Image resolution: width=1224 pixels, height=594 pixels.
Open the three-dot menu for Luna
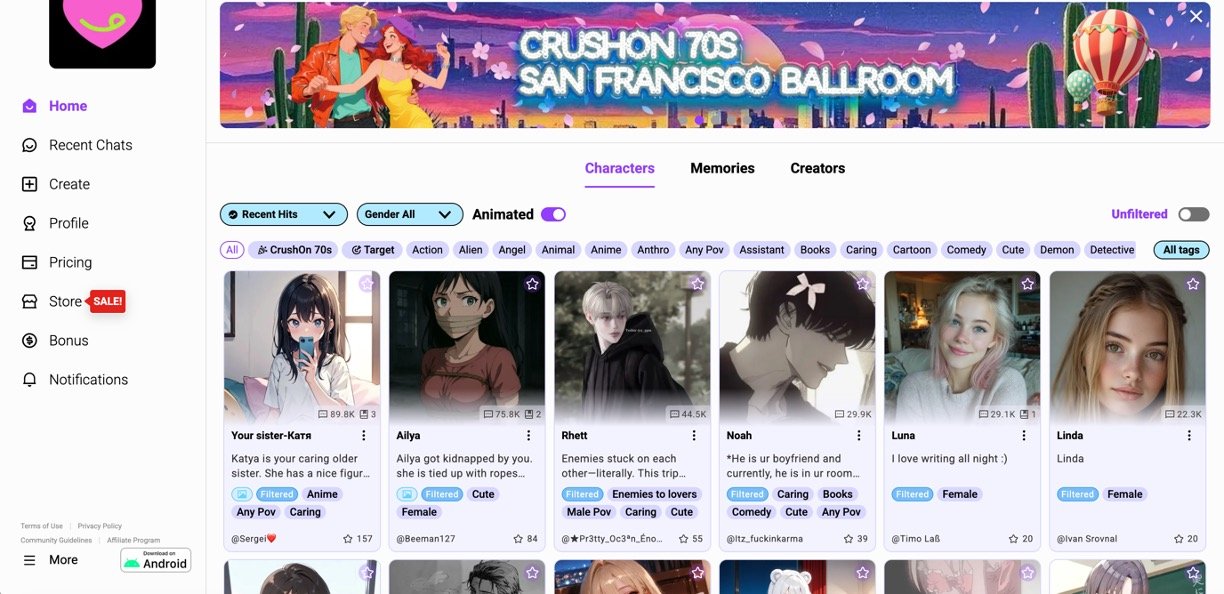[1024, 436]
